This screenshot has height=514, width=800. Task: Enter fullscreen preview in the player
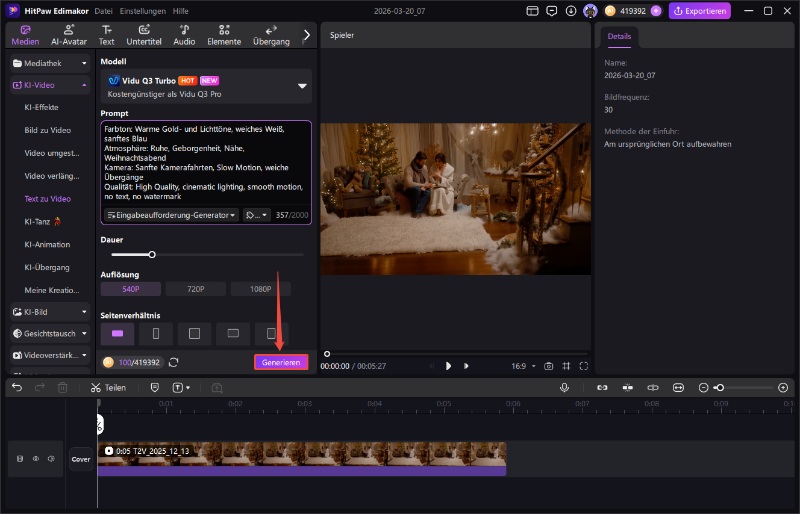[584, 366]
